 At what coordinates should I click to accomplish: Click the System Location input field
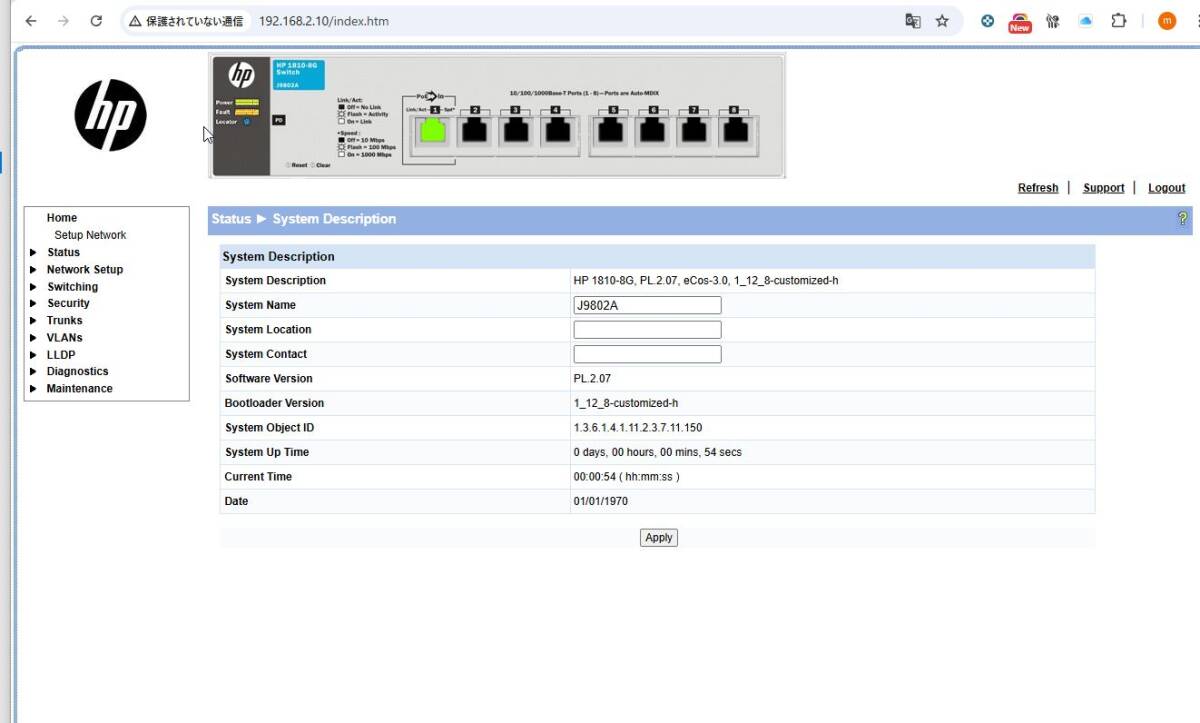point(647,330)
